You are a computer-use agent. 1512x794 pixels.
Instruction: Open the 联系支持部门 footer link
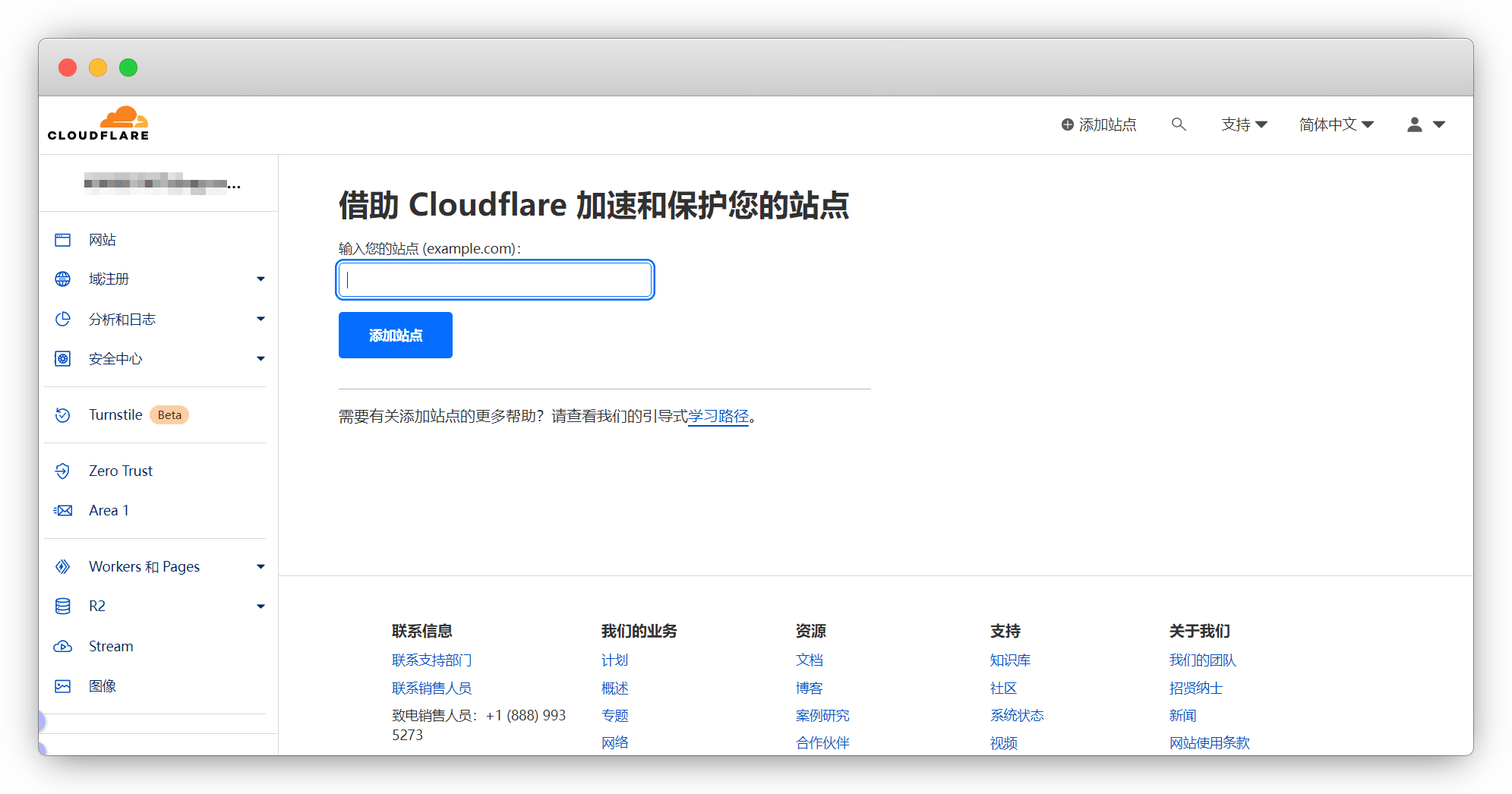tap(431, 660)
